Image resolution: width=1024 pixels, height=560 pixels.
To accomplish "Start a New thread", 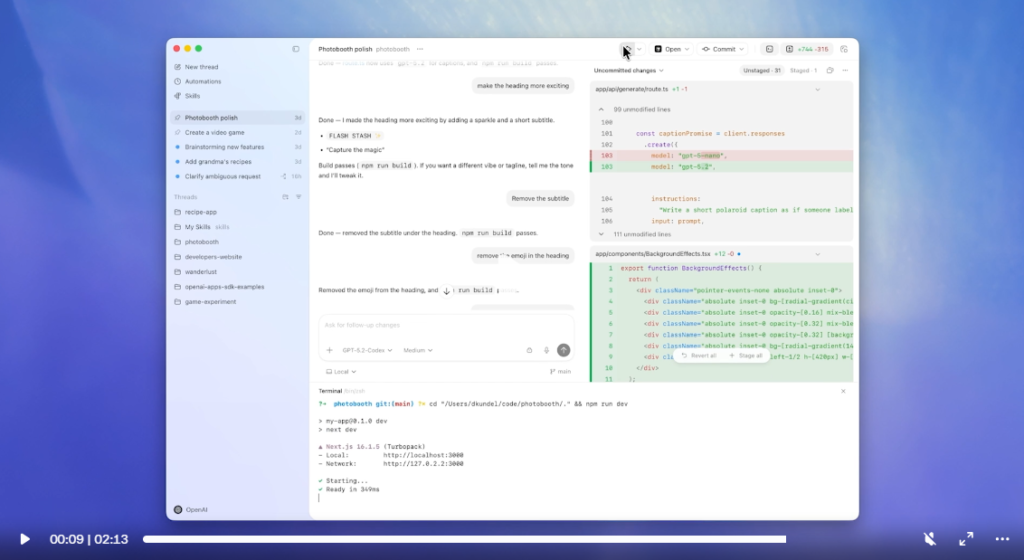I will click(201, 67).
